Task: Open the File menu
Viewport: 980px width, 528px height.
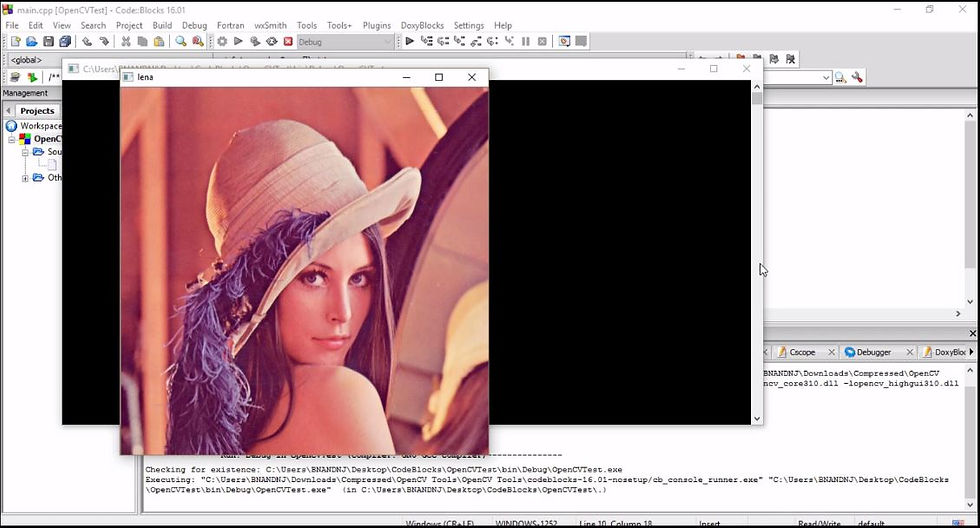Action: pyautogui.click(x=12, y=26)
